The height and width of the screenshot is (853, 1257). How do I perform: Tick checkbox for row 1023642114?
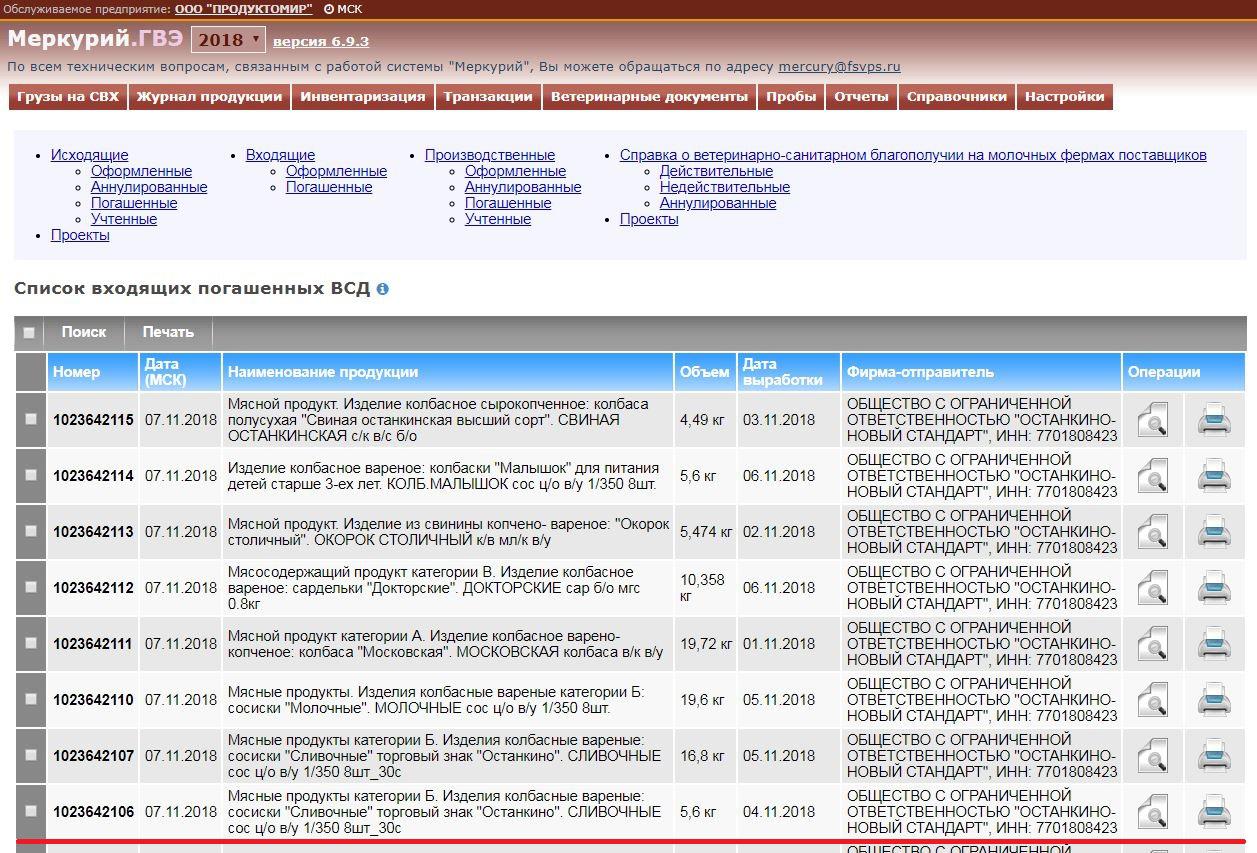tap(30, 476)
